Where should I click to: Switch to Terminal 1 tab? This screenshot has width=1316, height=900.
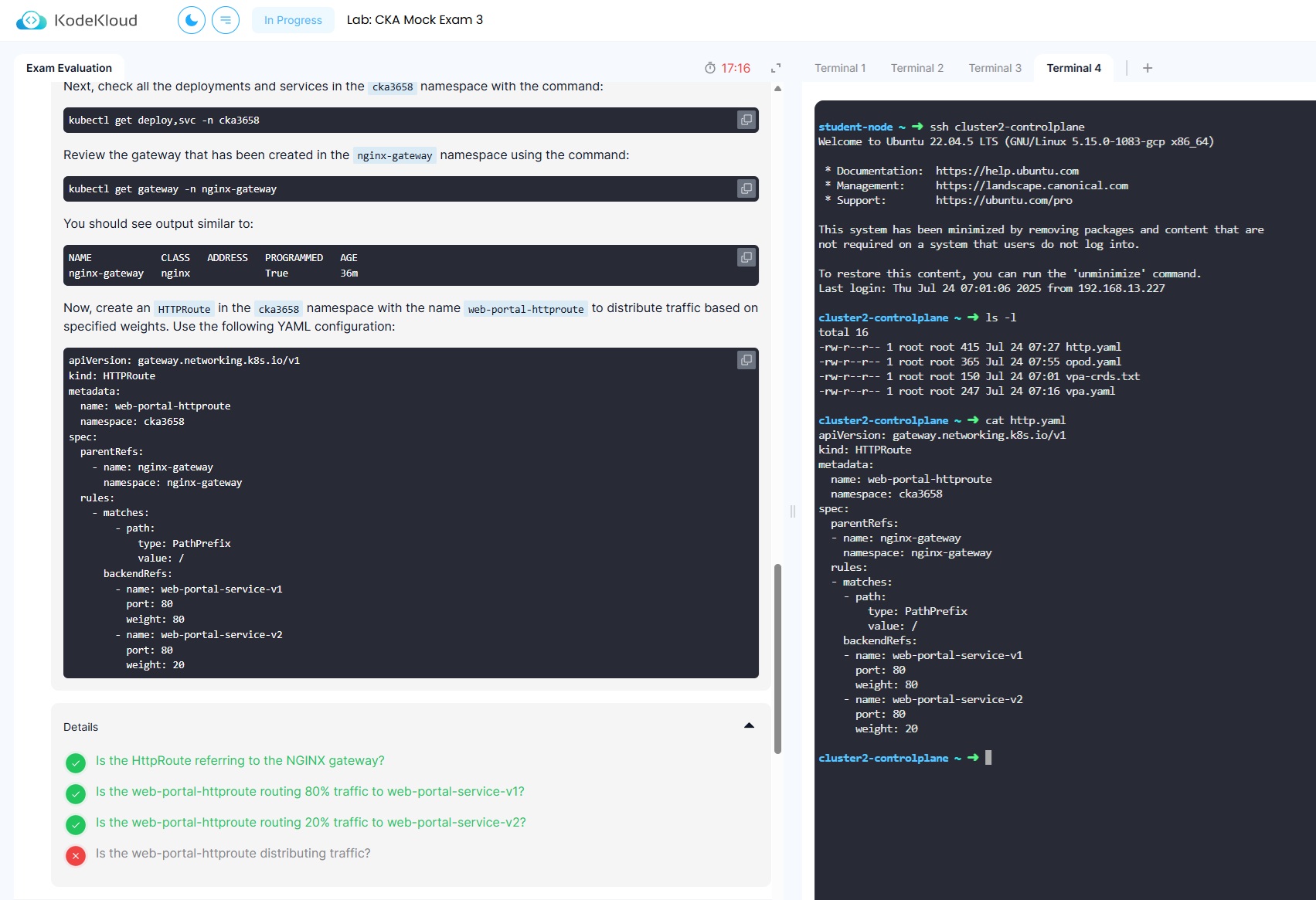(x=840, y=68)
